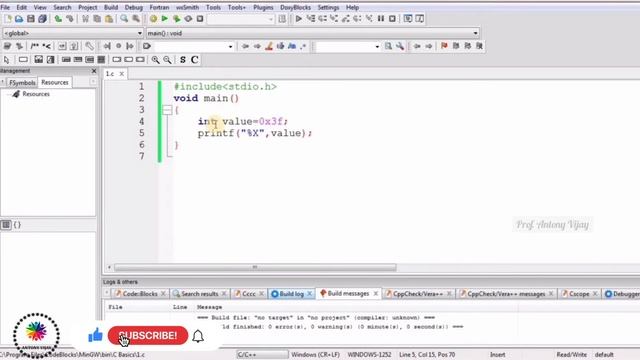Switch to the Build log tab

tap(291, 294)
